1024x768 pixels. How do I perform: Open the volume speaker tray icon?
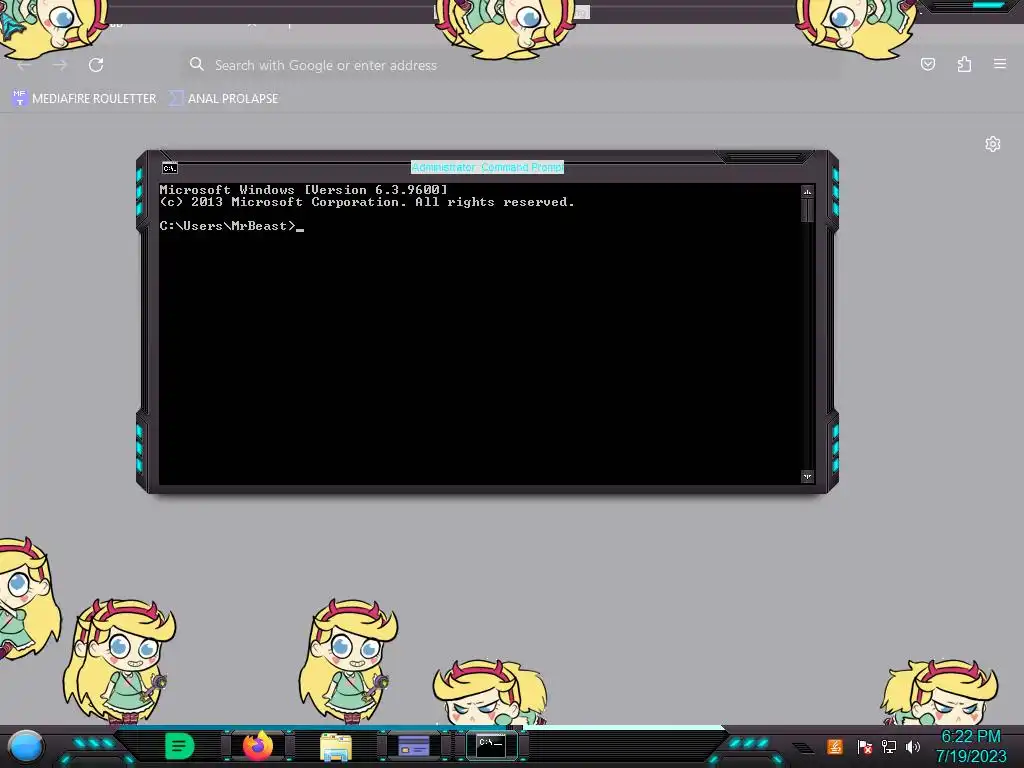[x=913, y=746]
